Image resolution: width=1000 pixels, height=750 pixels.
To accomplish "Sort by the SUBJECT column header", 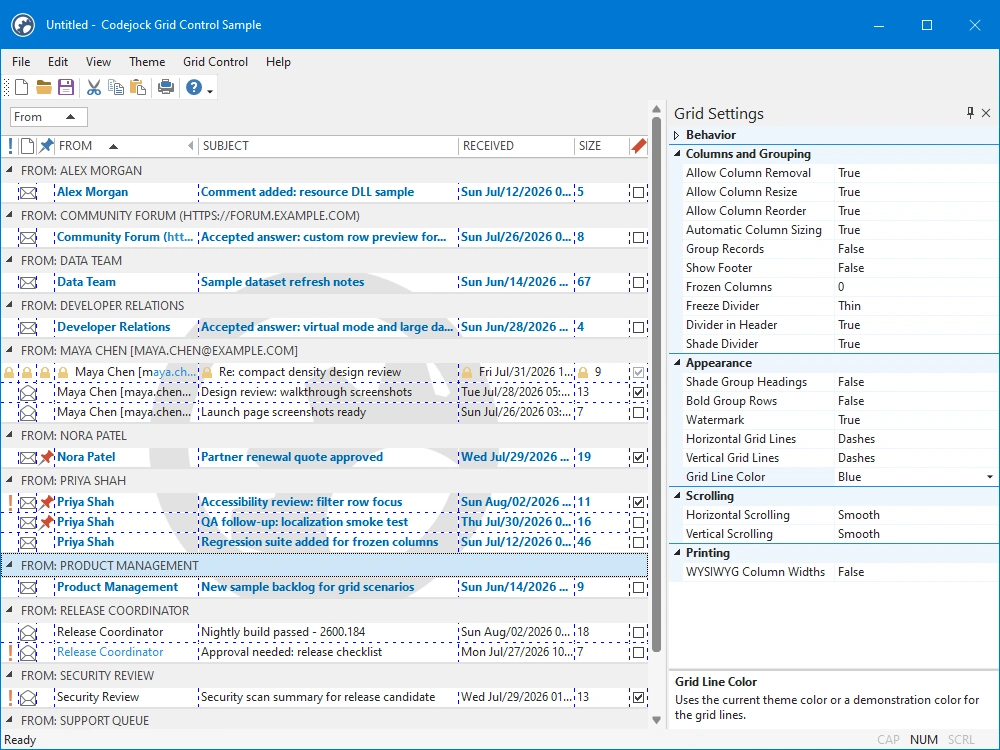I will pos(328,146).
